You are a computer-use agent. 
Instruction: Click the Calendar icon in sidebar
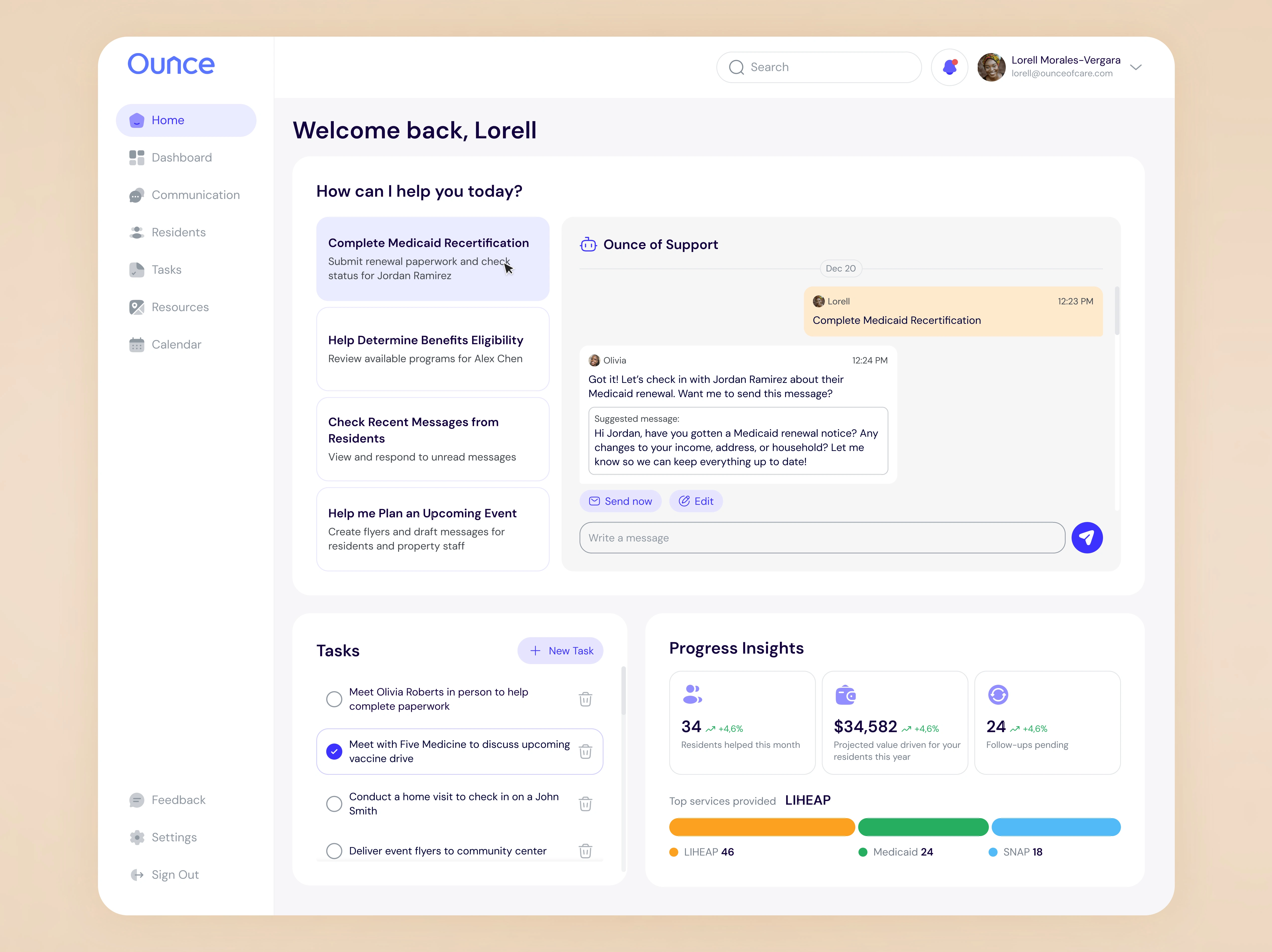[x=137, y=345]
